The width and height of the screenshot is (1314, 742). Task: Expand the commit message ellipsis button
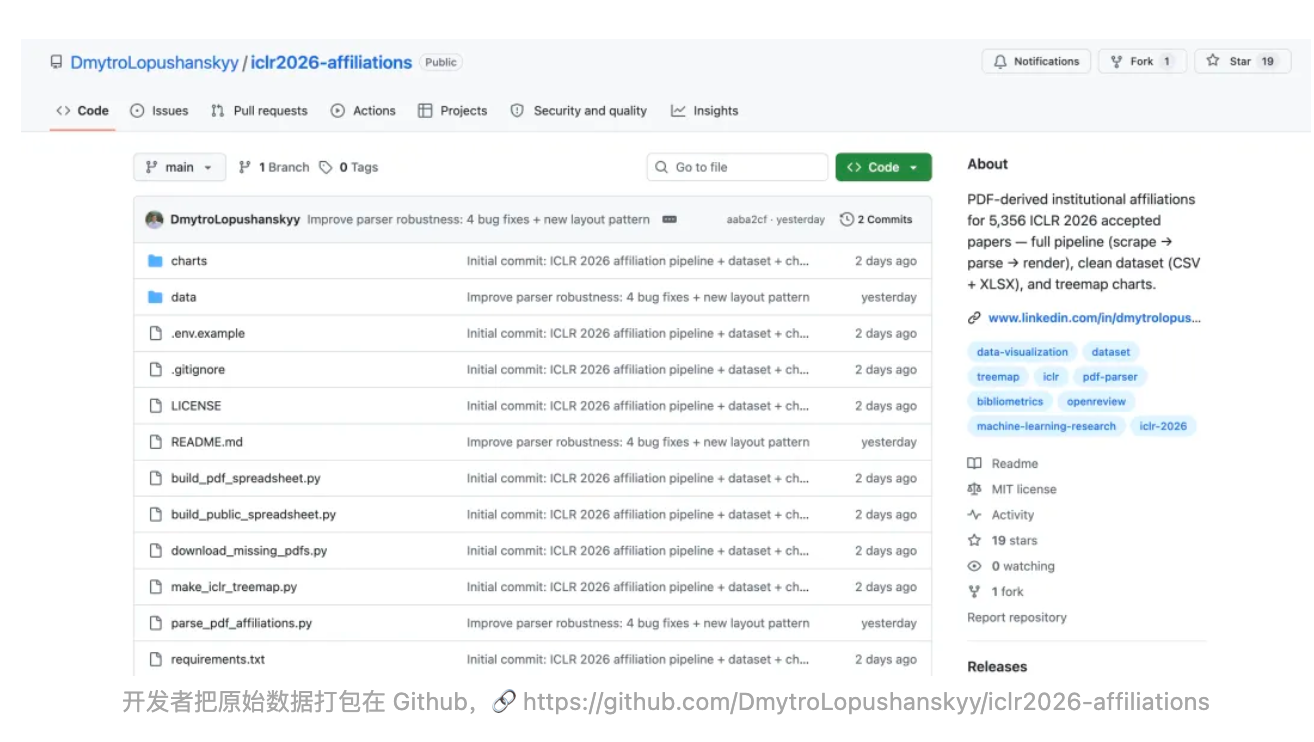click(x=670, y=220)
